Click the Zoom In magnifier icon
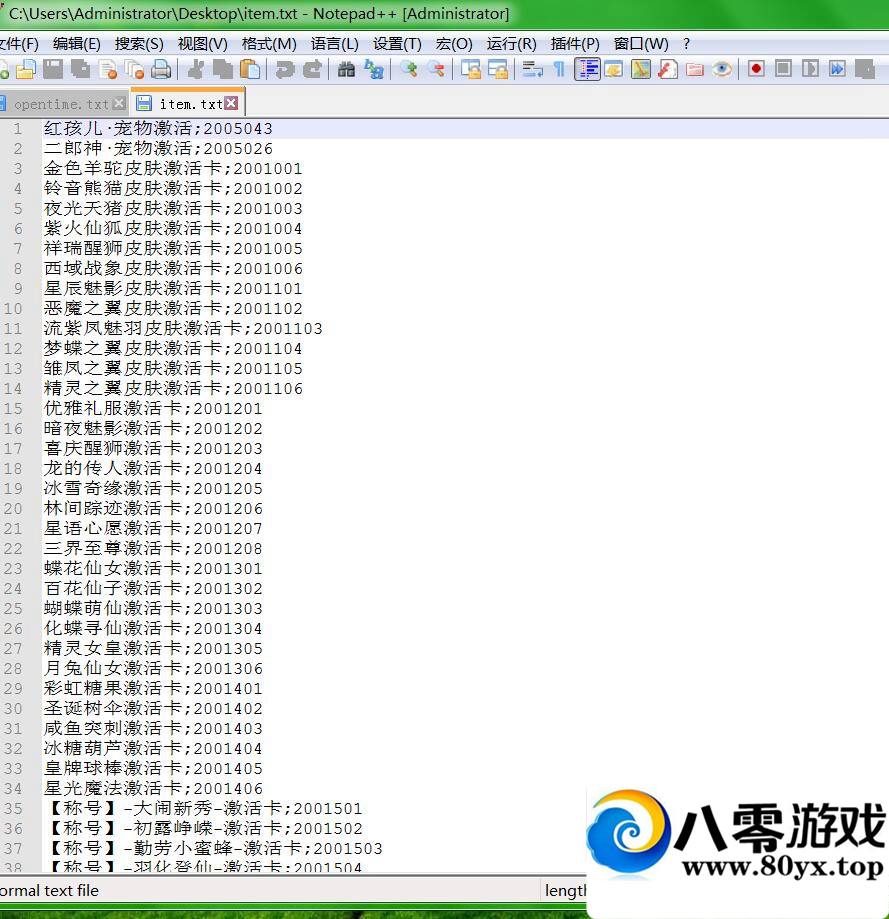Viewport: 889px width, 919px height. pos(409,69)
